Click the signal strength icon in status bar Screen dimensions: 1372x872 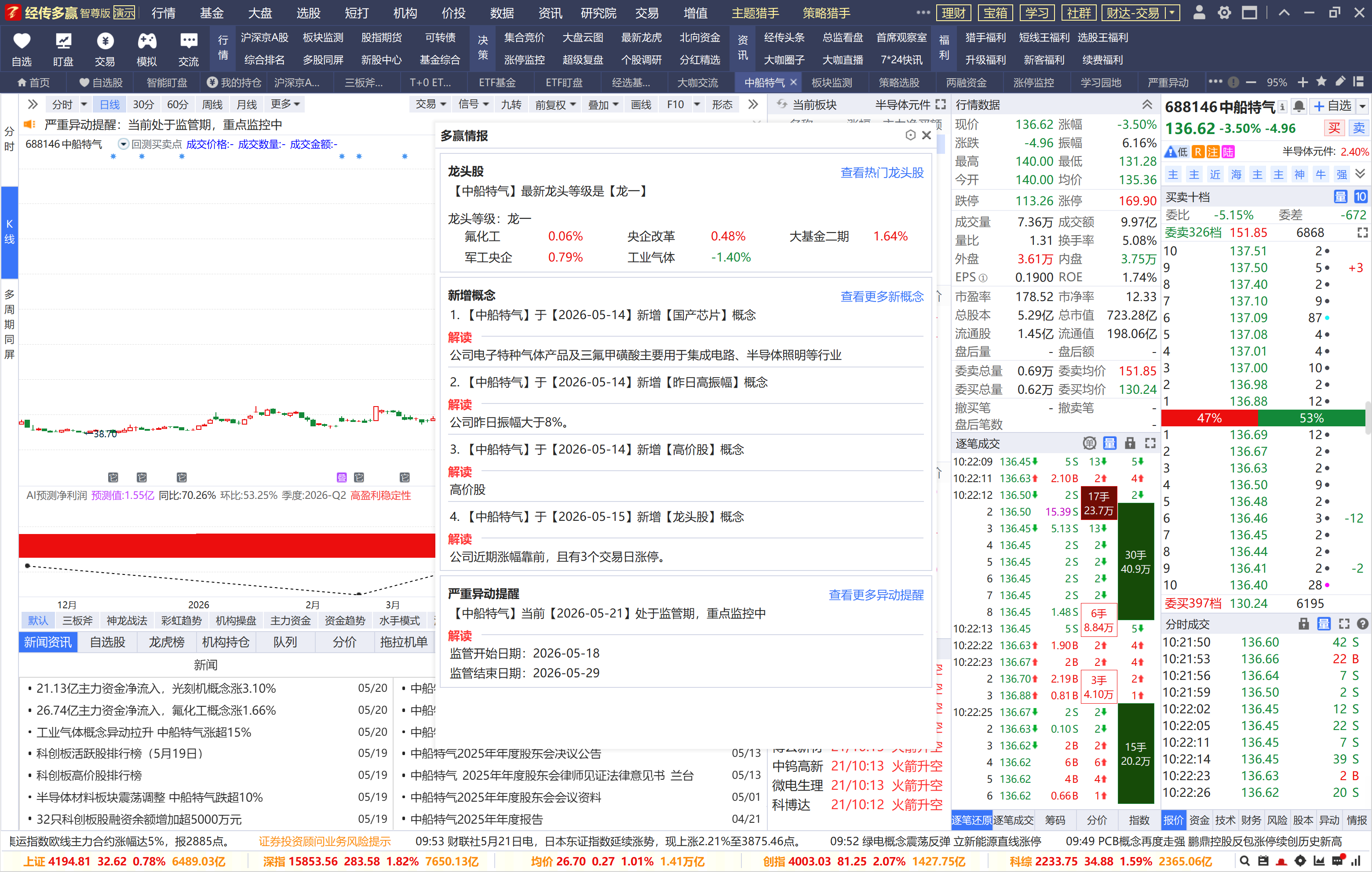point(1356,861)
